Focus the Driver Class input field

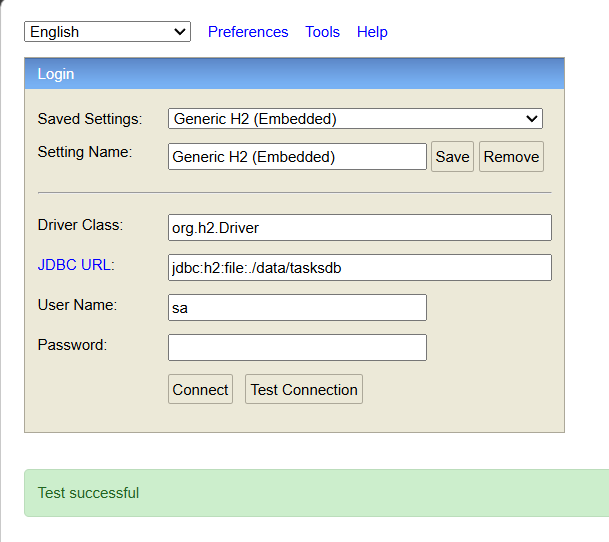[x=359, y=228]
